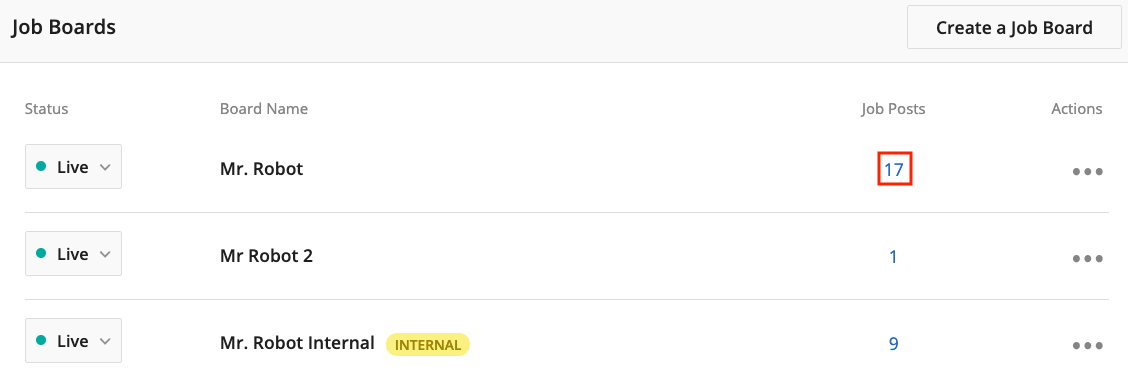Image resolution: width=1128 pixels, height=371 pixels.
Task: Click the Job Posts column header
Action: tap(893, 109)
